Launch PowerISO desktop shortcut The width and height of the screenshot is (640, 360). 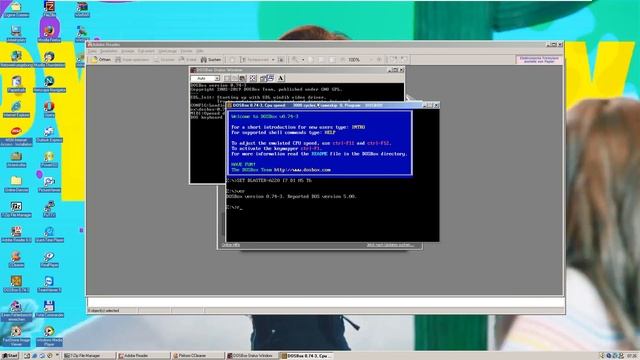click(x=49, y=159)
